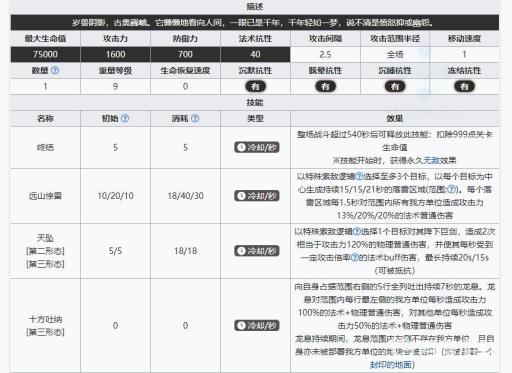Select the 75000 max HP value

coord(45,54)
